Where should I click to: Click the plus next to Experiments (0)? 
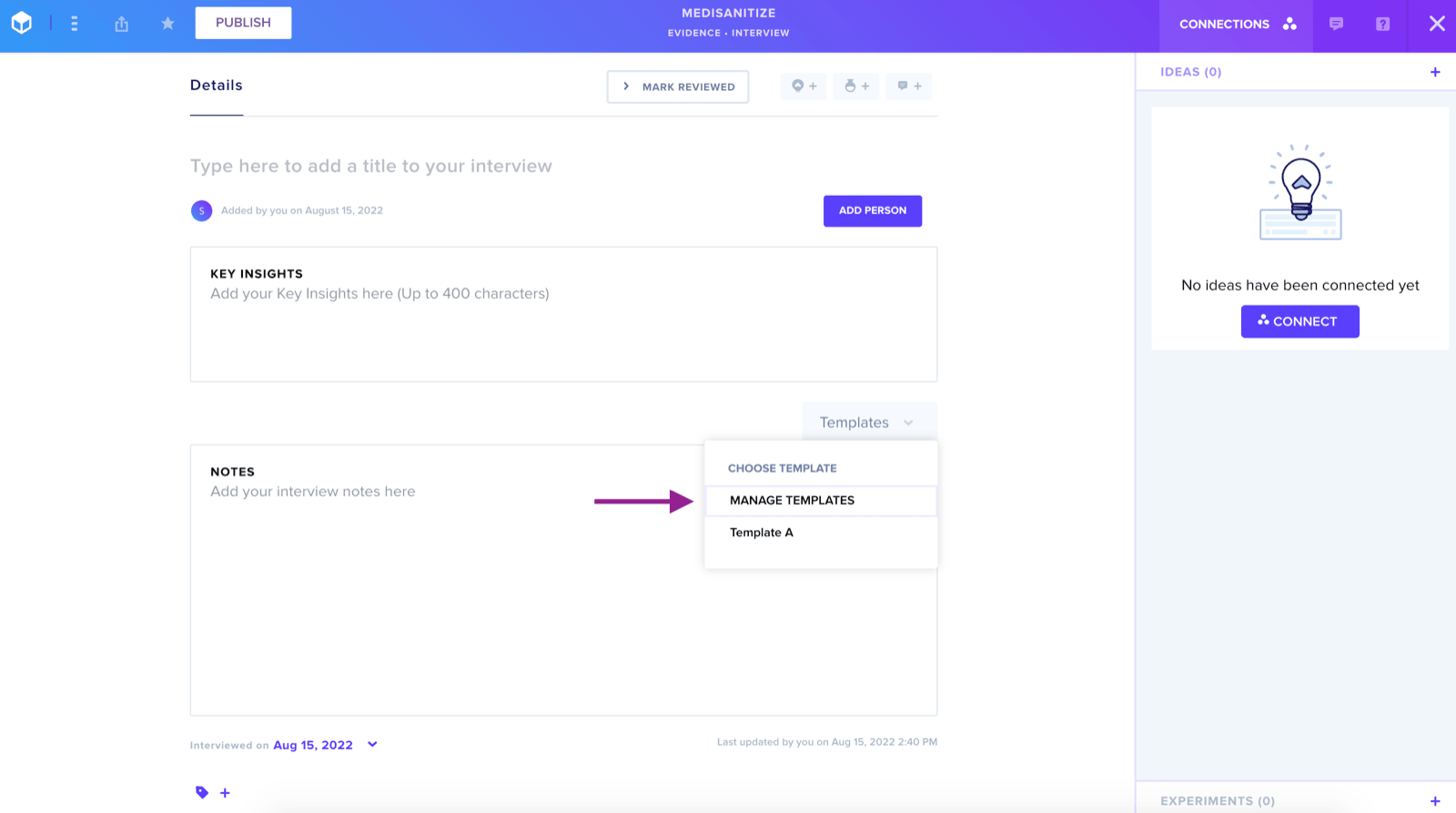1435,801
